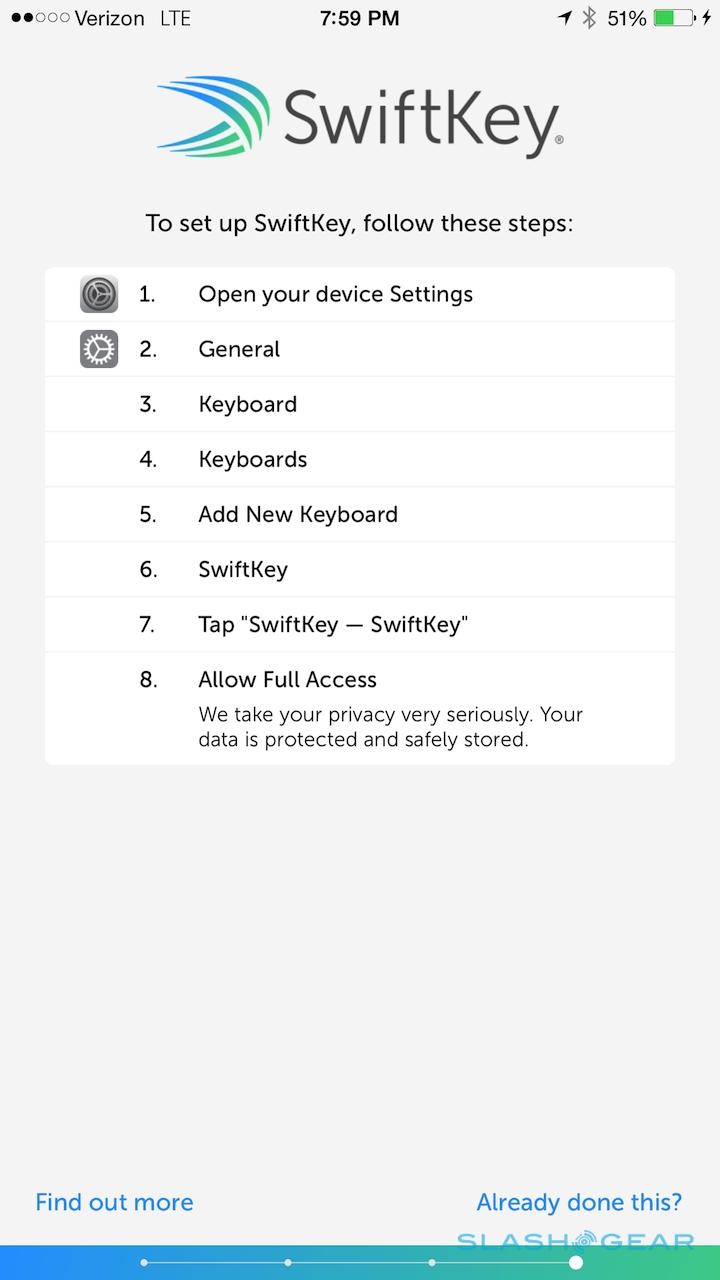Tap the "Add New Keyboard" step row
Viewport: 720px width, 1280px height.
(x=298, y=514)
